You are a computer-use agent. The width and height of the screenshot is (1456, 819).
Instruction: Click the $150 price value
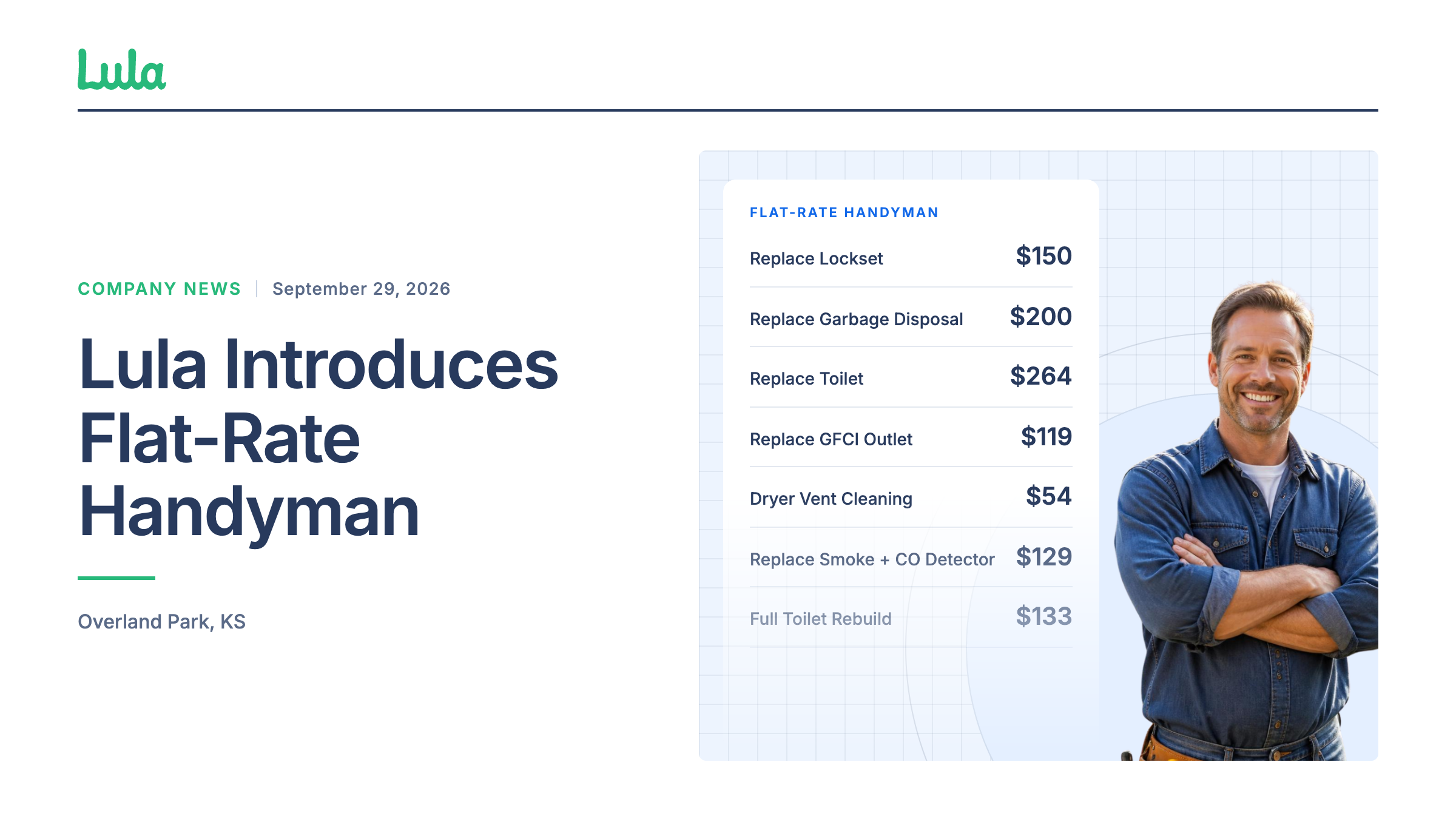click(x=1043, y=256)
